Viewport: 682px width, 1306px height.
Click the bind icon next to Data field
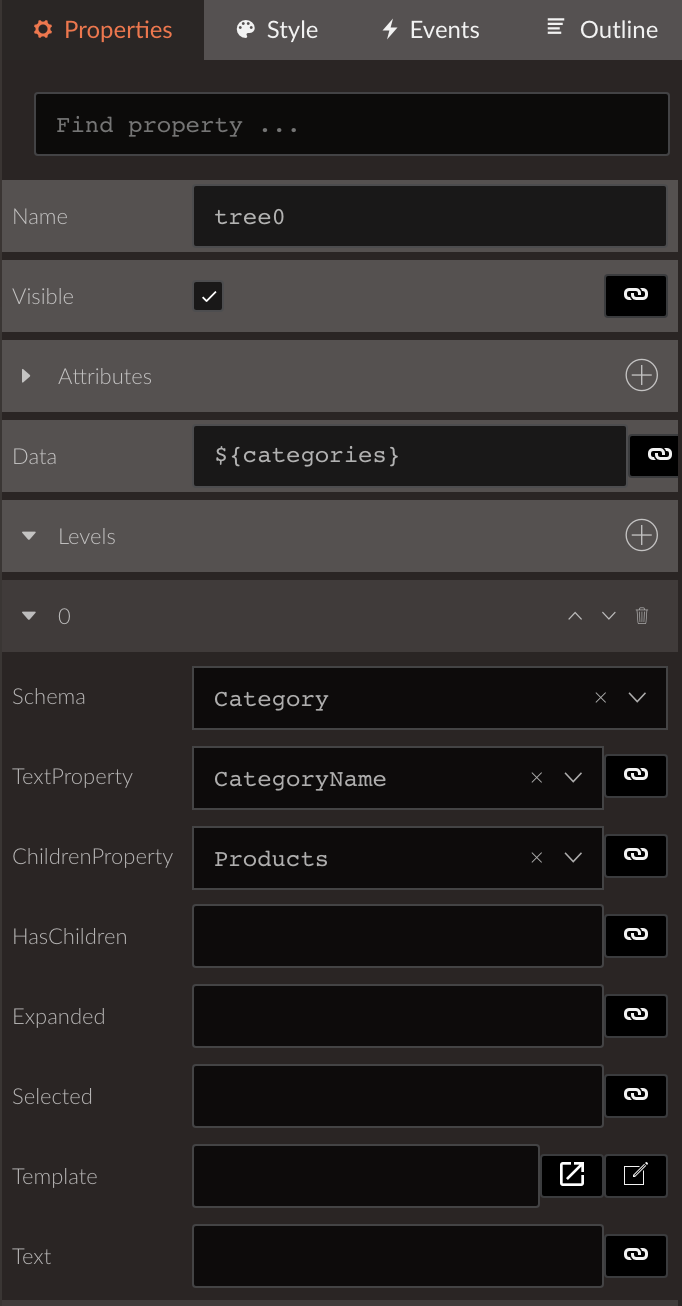click(657, 456)
